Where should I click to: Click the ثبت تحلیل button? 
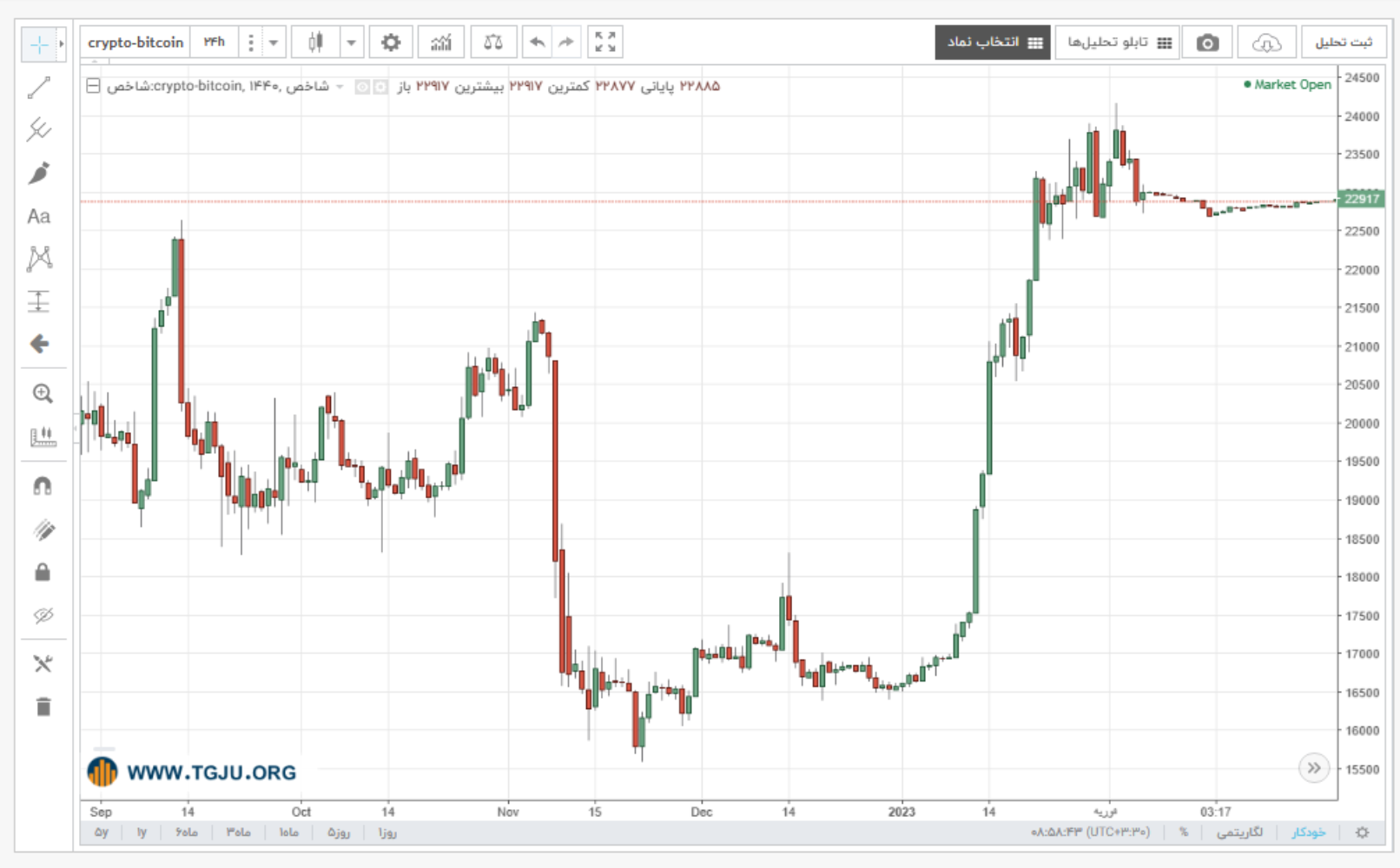click(1343, 43)
